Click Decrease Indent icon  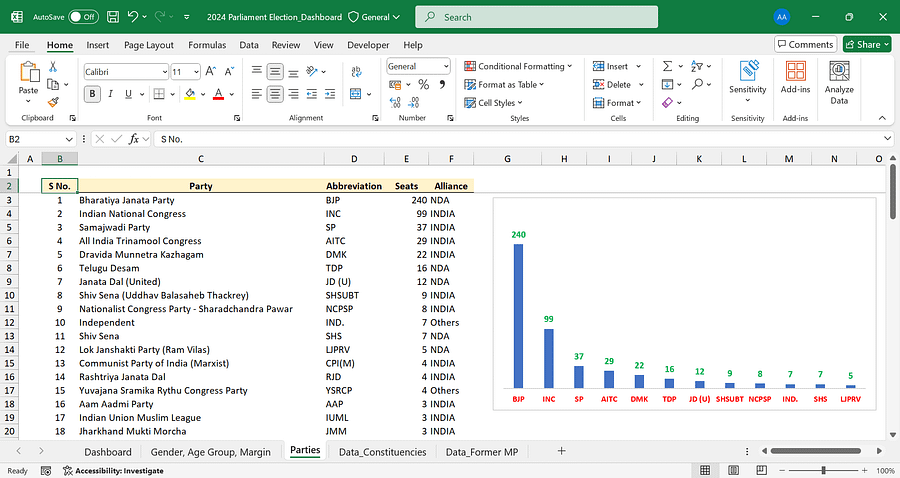click(312, 94)
